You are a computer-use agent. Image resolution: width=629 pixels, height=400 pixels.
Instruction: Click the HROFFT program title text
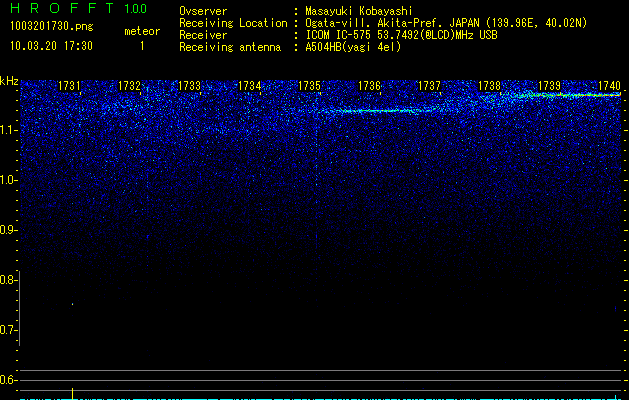[62, 8]
